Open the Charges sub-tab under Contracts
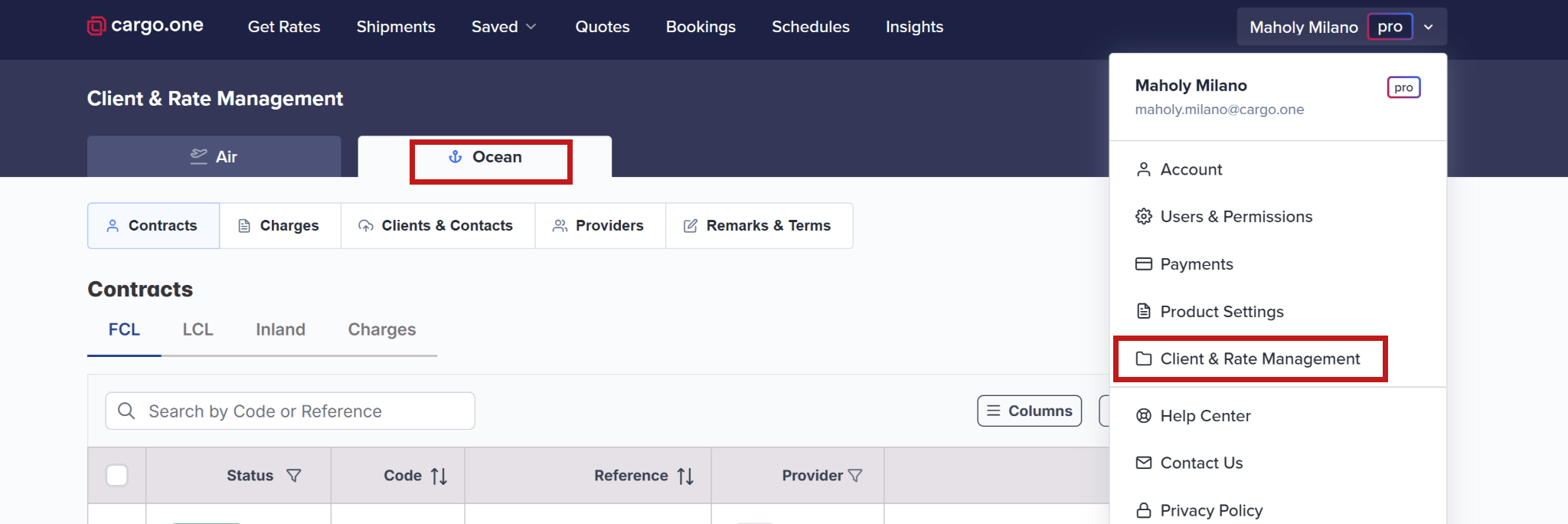The image size is (1568, 524). [x=382, y=329]
